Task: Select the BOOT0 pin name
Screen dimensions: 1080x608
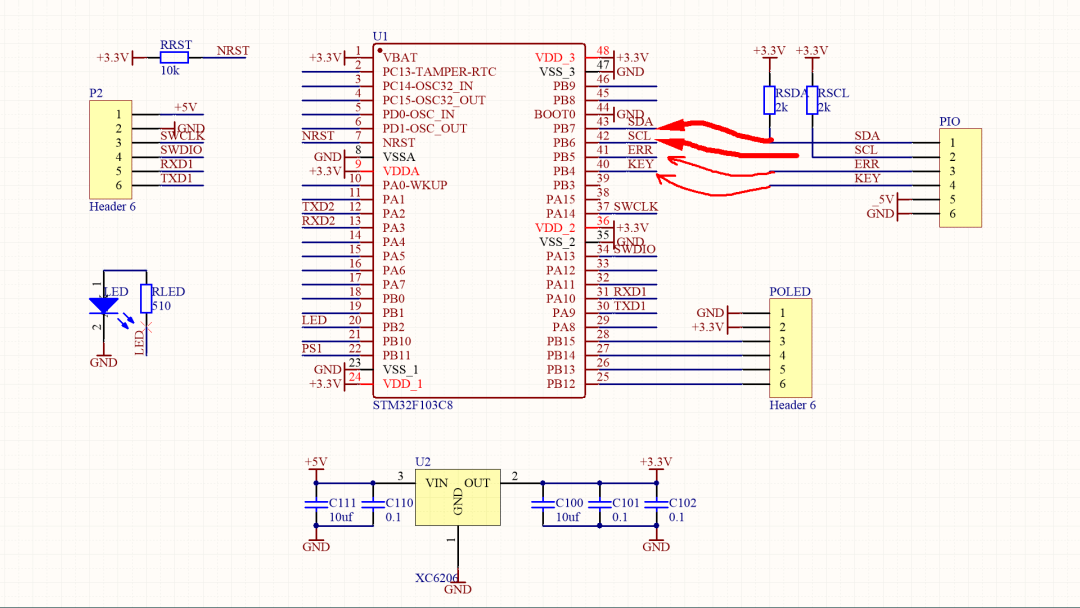Action: point(554,114)
